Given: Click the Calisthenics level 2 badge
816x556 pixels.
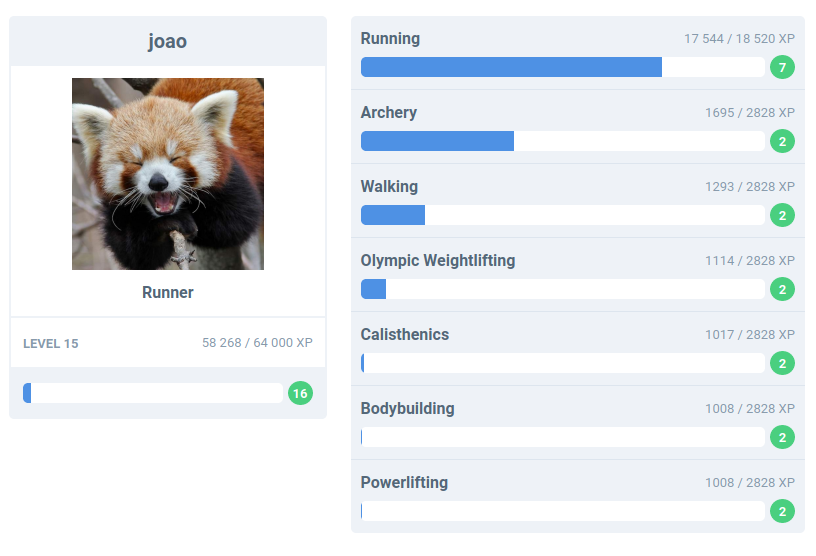Looking at the screenshot, I should (782, 363).
